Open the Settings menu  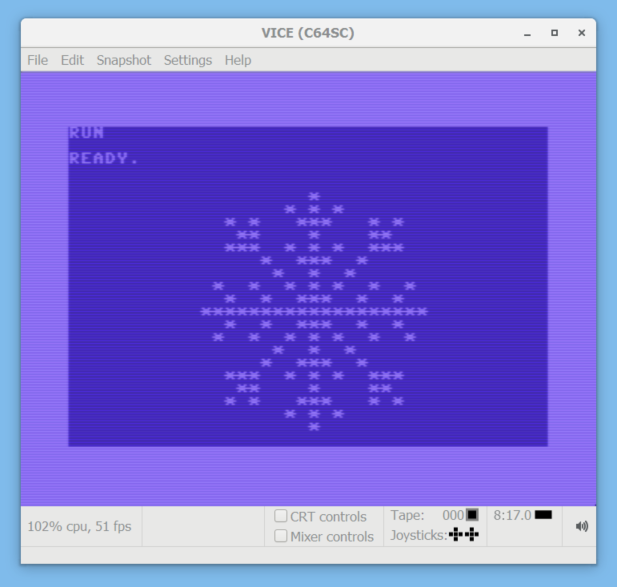tap(188, 60)
